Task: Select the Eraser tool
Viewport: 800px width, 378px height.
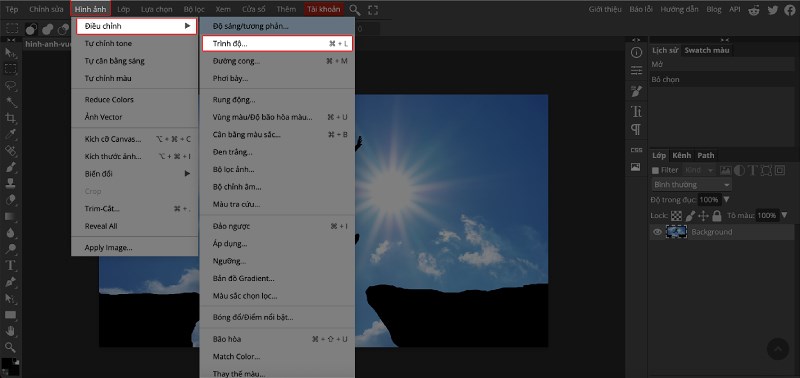Action: [11, 200]
